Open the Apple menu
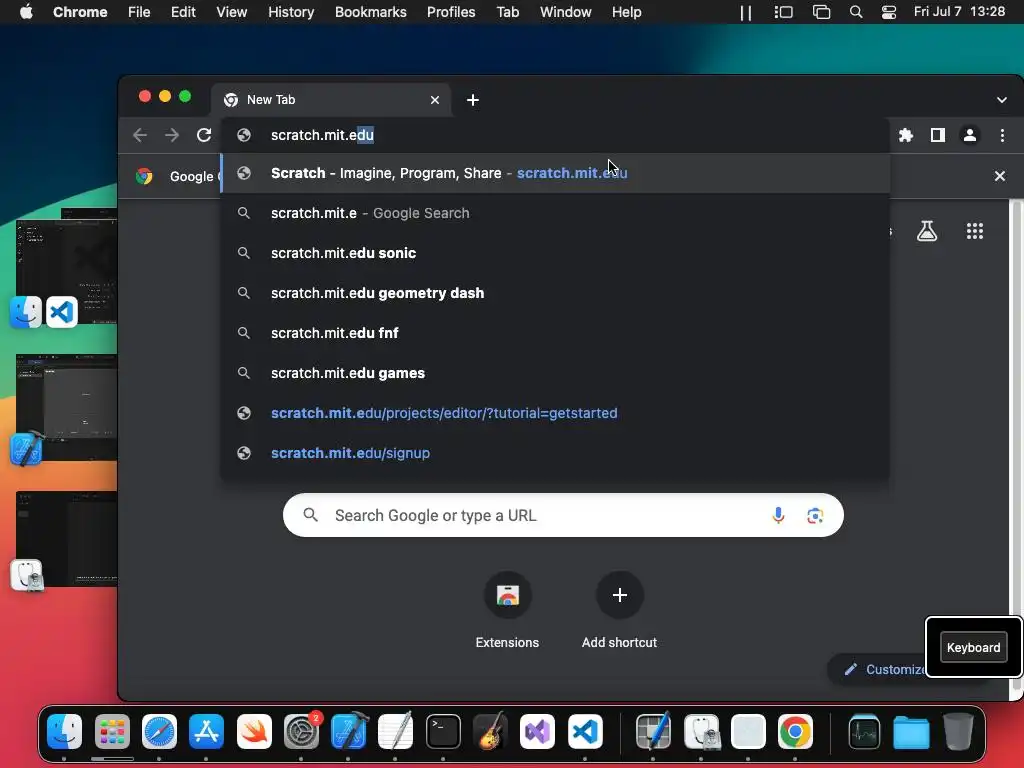 pyautogui.click(x=26, y=12)
